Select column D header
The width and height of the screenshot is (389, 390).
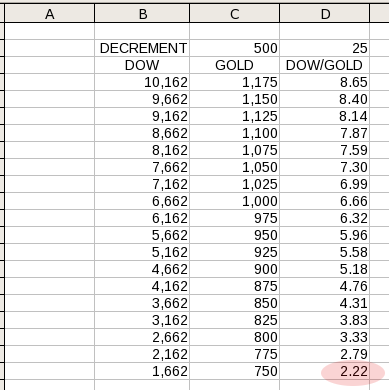pyautogui.click(x=325, y=14)
